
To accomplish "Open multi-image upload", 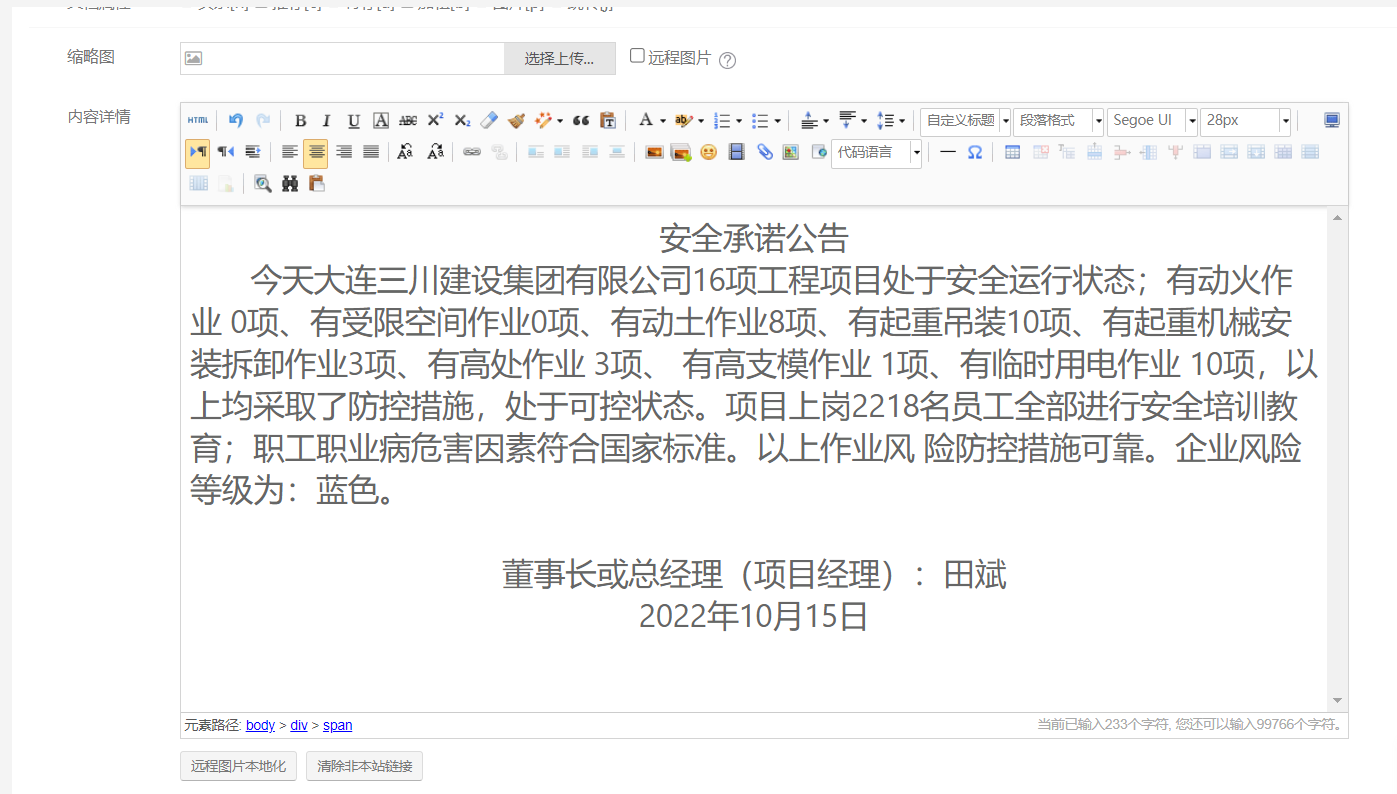I will coord(681,152).
